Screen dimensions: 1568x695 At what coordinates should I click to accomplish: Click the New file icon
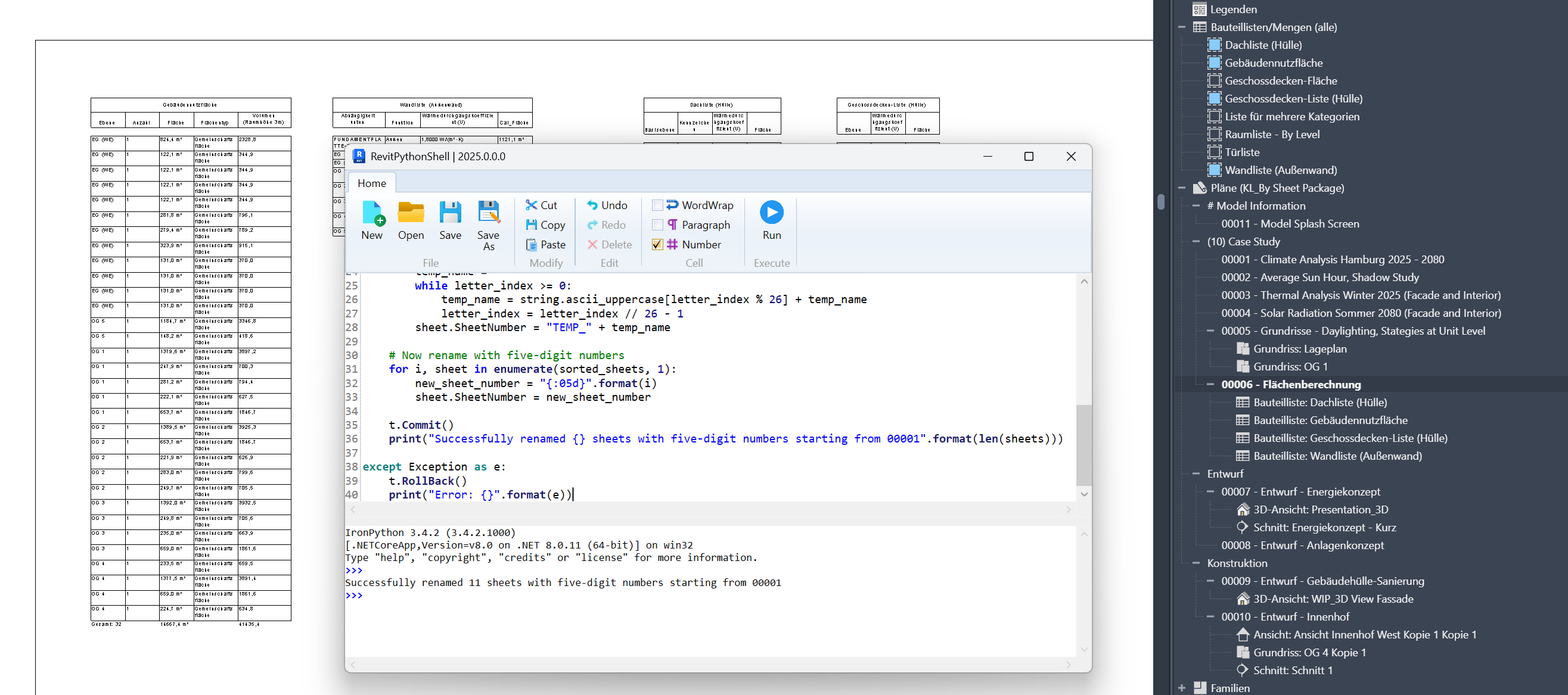click(x=372, y=213)
